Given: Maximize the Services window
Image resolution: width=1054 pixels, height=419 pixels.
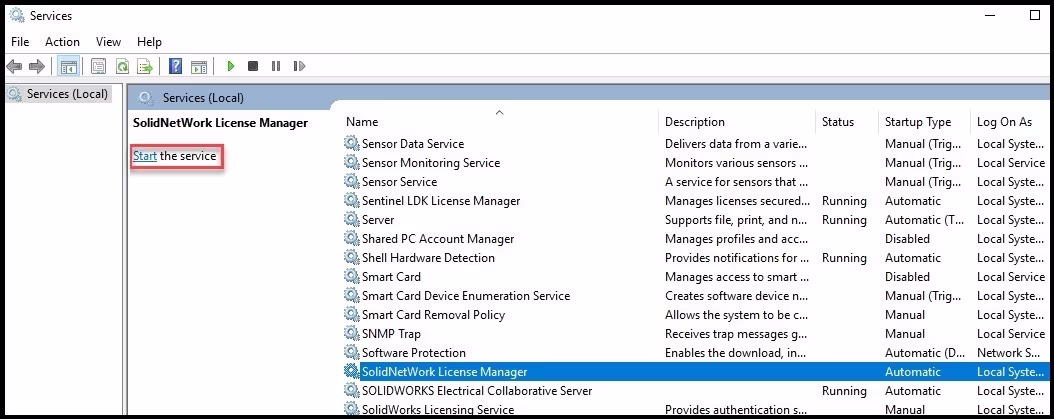Looking at the screenshot, I should (1035, 15).
